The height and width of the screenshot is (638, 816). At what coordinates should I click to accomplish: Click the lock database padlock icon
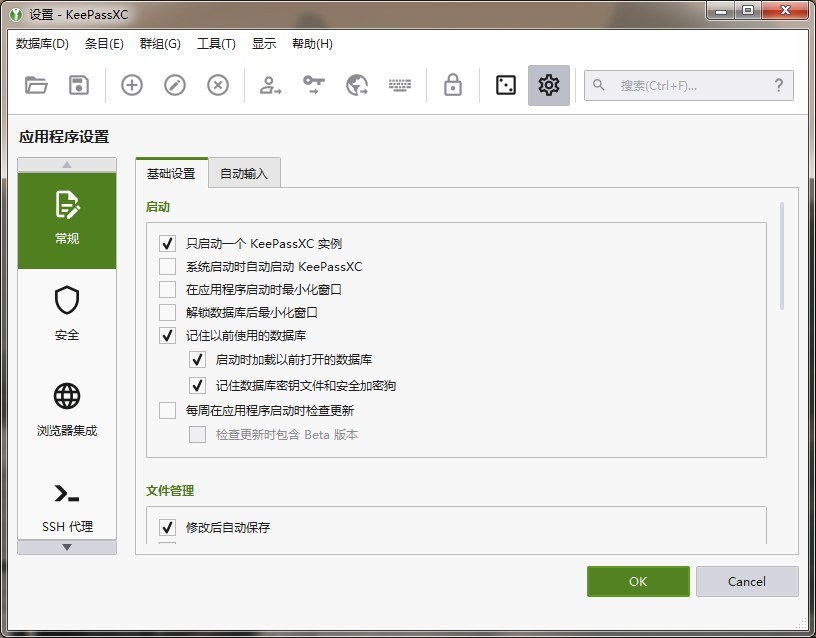[x=453, y=85]
